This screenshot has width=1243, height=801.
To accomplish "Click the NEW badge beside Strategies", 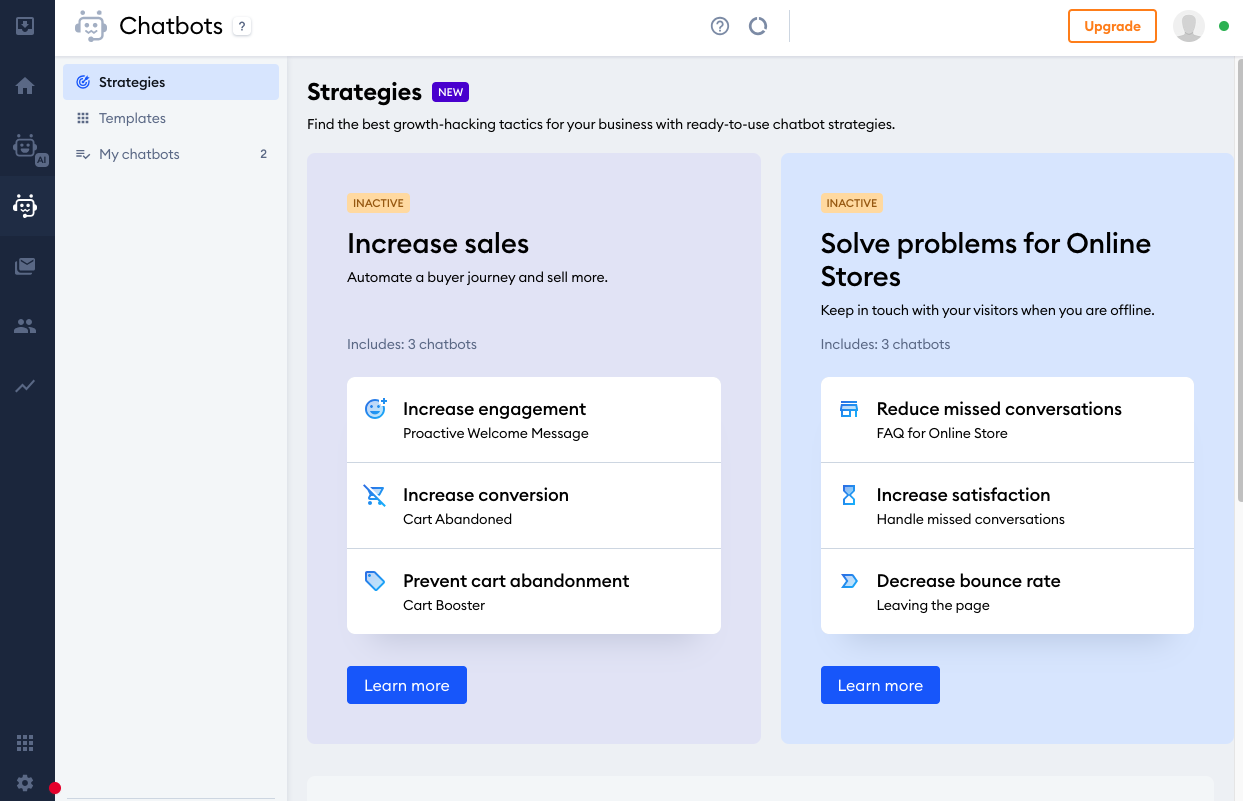I will pyautogui.click(x=451, y=92).
